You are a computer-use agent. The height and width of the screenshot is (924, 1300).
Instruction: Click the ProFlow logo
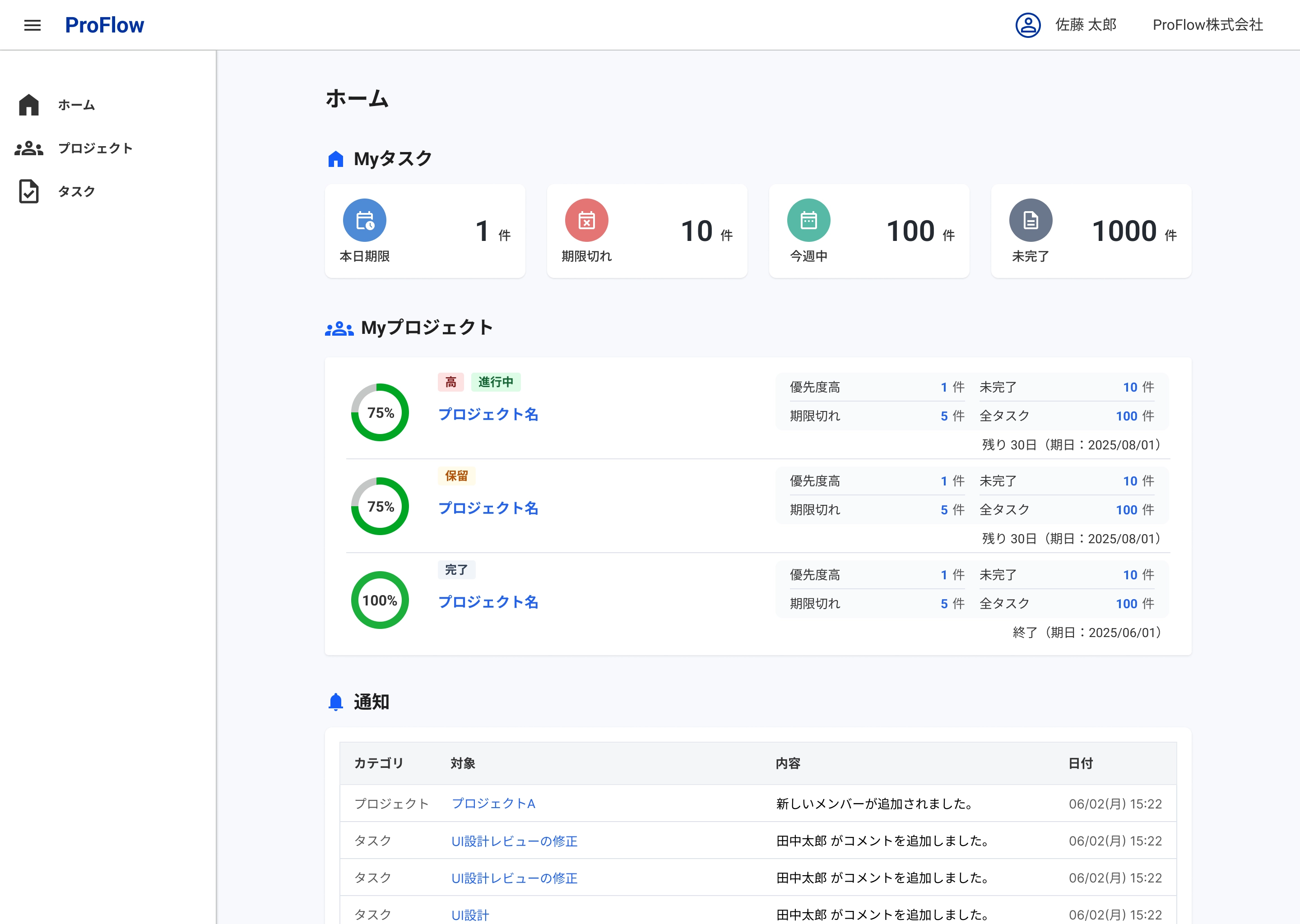coord(104,25)
